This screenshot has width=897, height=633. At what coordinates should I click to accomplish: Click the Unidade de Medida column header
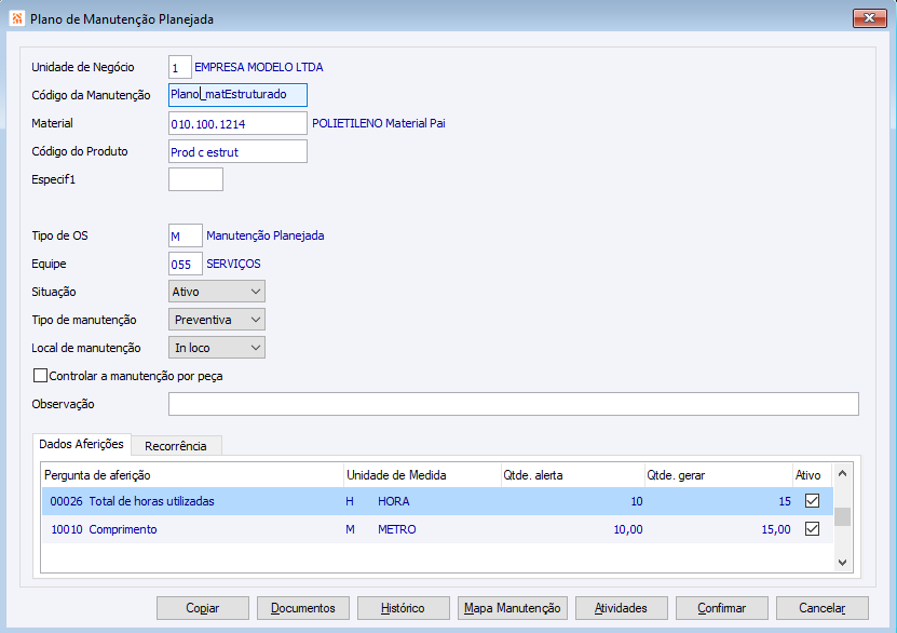[422, 475]
